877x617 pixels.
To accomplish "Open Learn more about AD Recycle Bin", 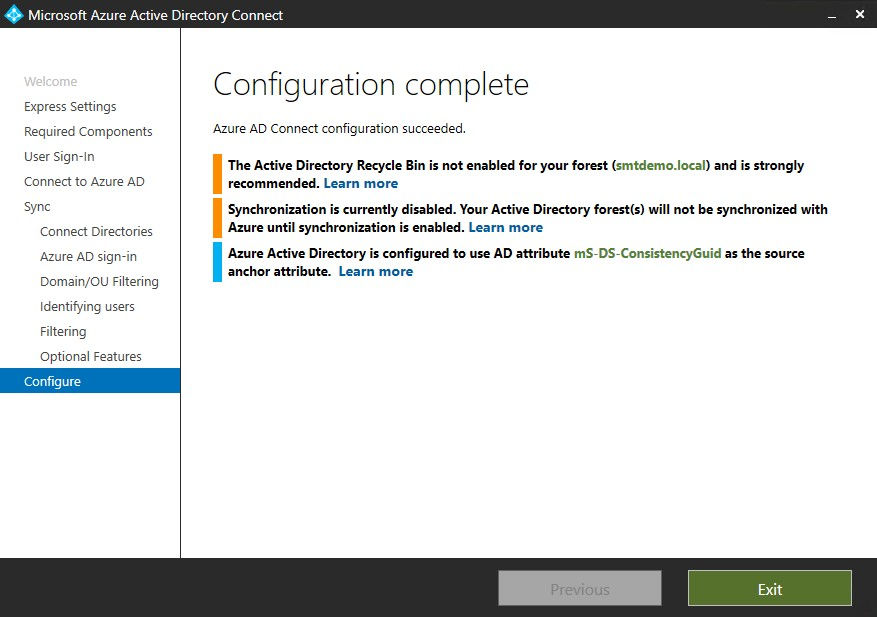I will (361, 183).
